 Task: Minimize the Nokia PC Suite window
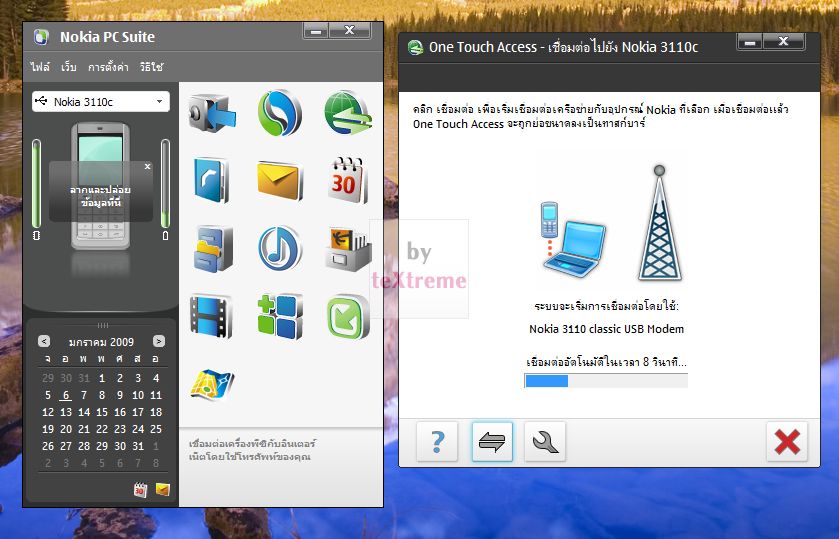coord(316,31)
